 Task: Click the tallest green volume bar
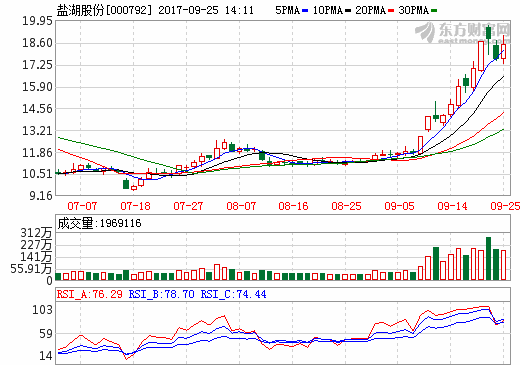[488, 258]
